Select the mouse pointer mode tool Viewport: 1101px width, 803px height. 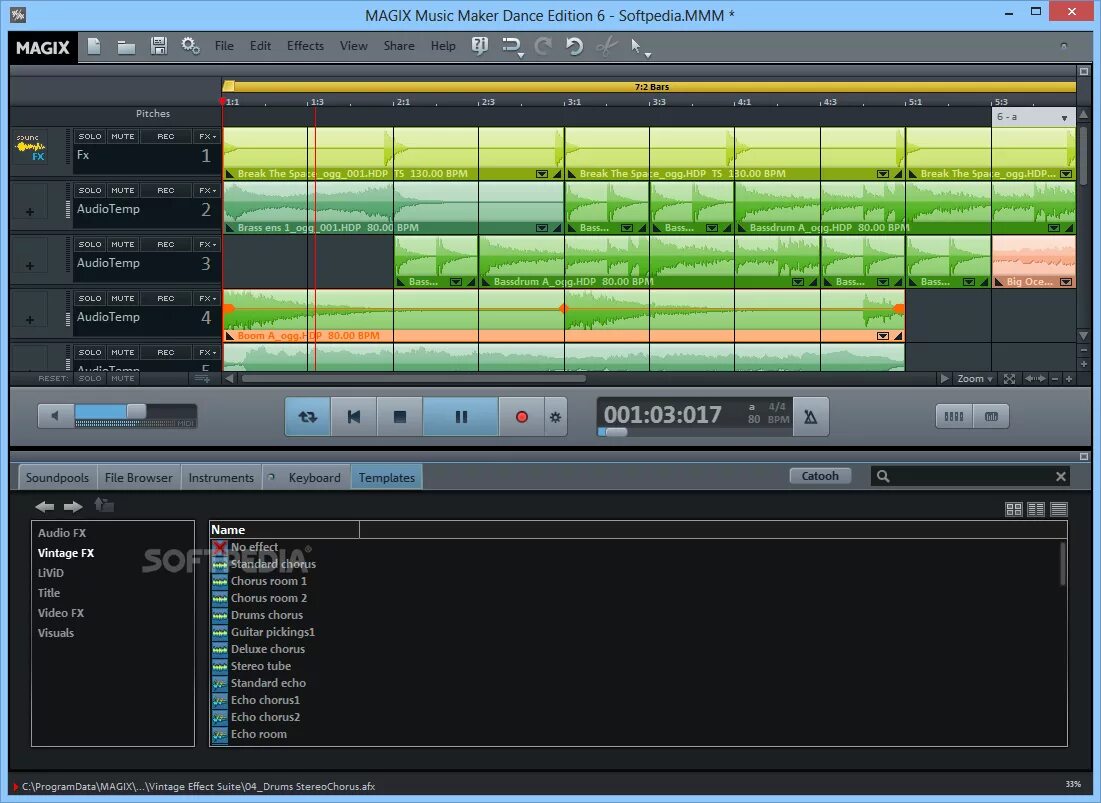click(x=635, y=46)
